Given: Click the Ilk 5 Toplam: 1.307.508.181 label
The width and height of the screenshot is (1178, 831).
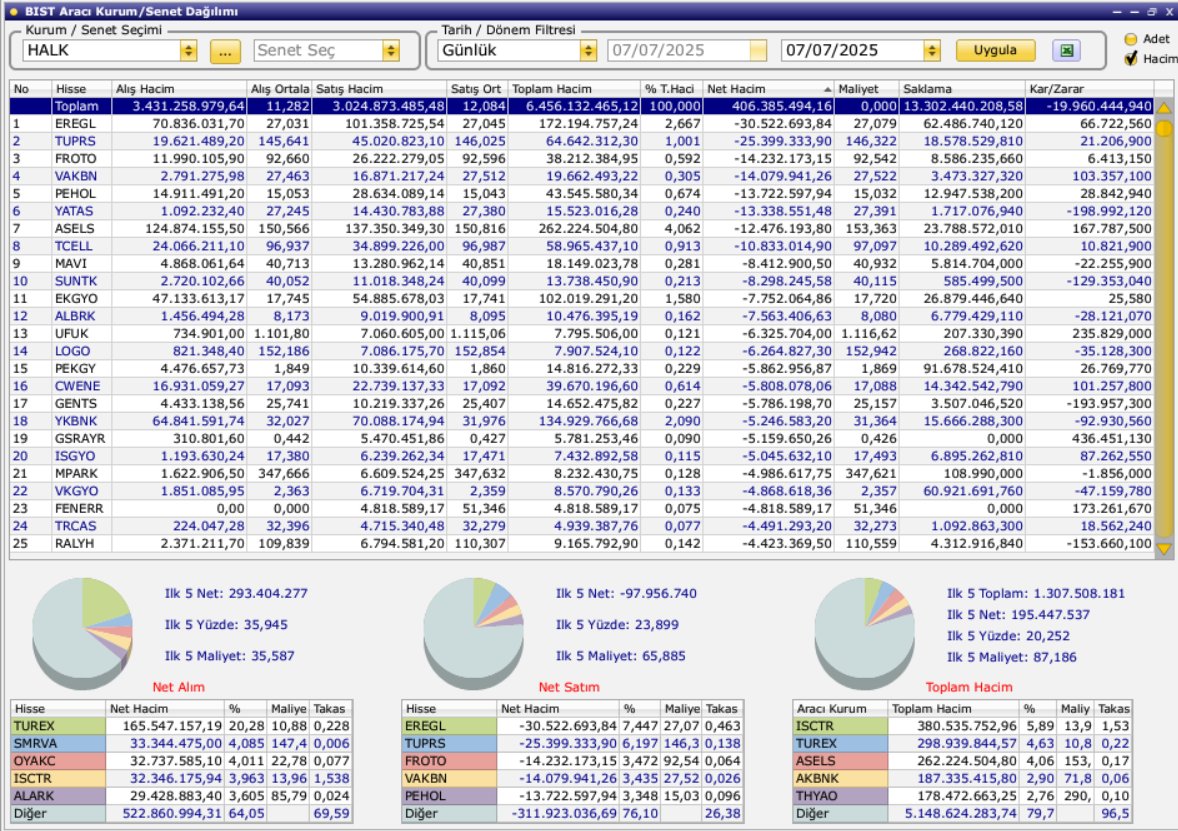Looking at the screenshot, I should click(x=1036, y=594).
